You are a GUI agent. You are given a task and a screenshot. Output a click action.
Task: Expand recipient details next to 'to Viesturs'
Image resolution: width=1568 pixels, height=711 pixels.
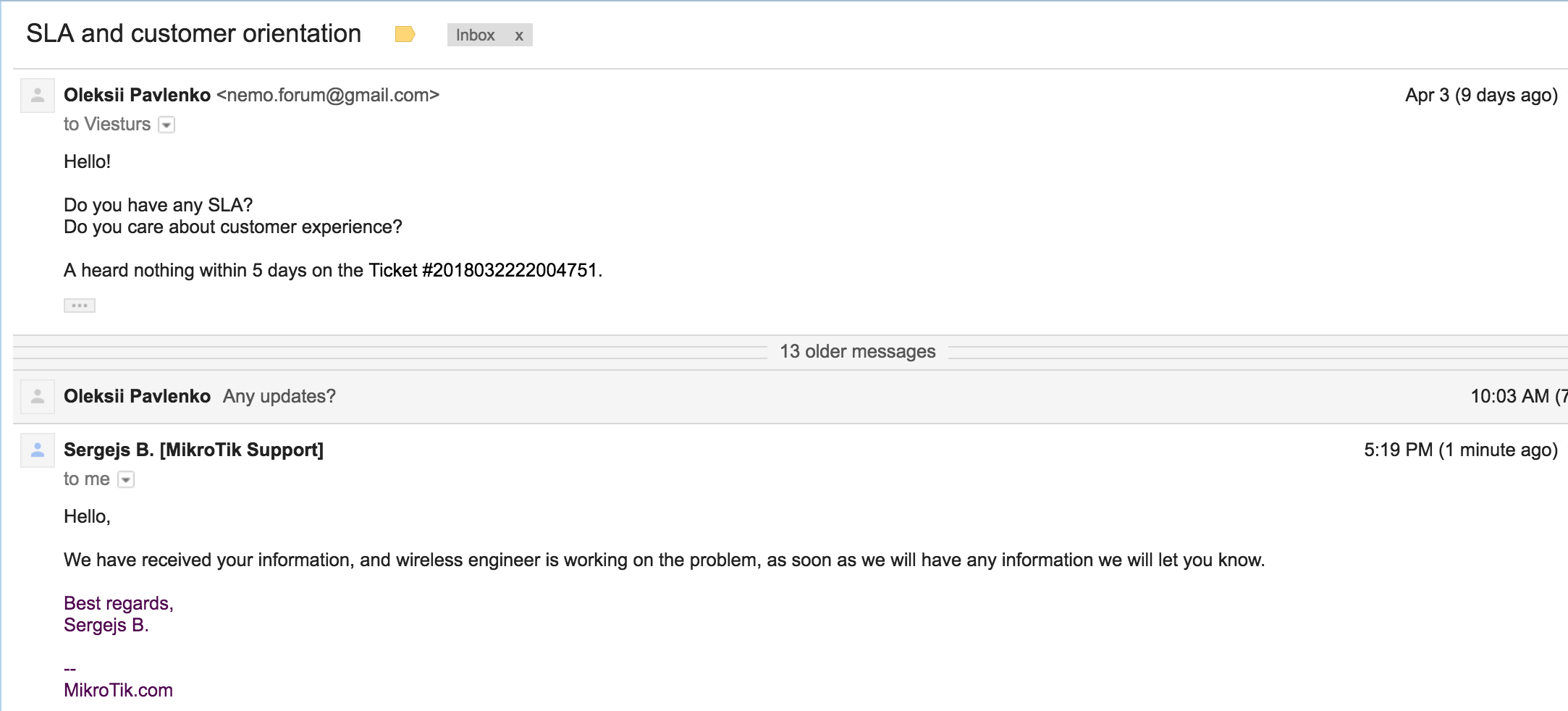click(167, 125)
